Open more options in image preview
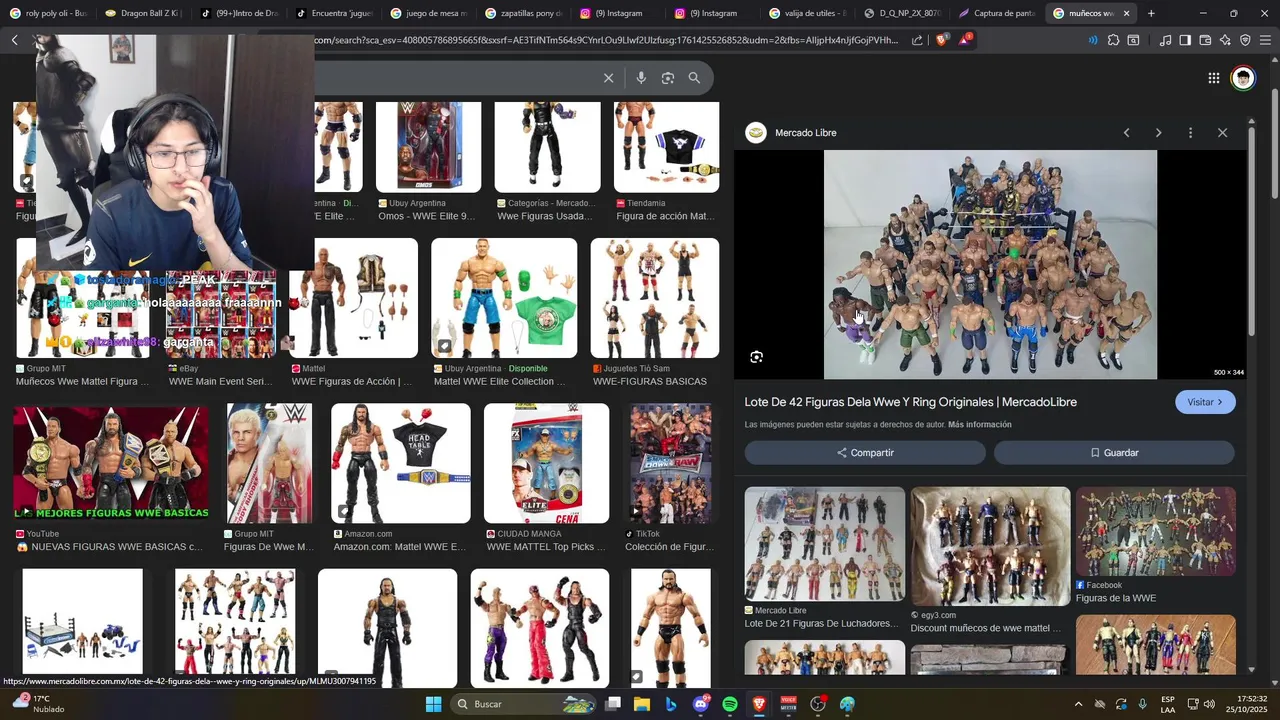Screen dimensions: 1280x720 (x=1190, y=133)
